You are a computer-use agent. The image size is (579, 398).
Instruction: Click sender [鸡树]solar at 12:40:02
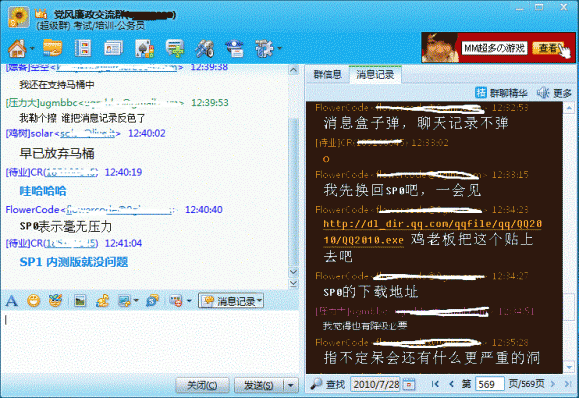[x=29, y=133]
